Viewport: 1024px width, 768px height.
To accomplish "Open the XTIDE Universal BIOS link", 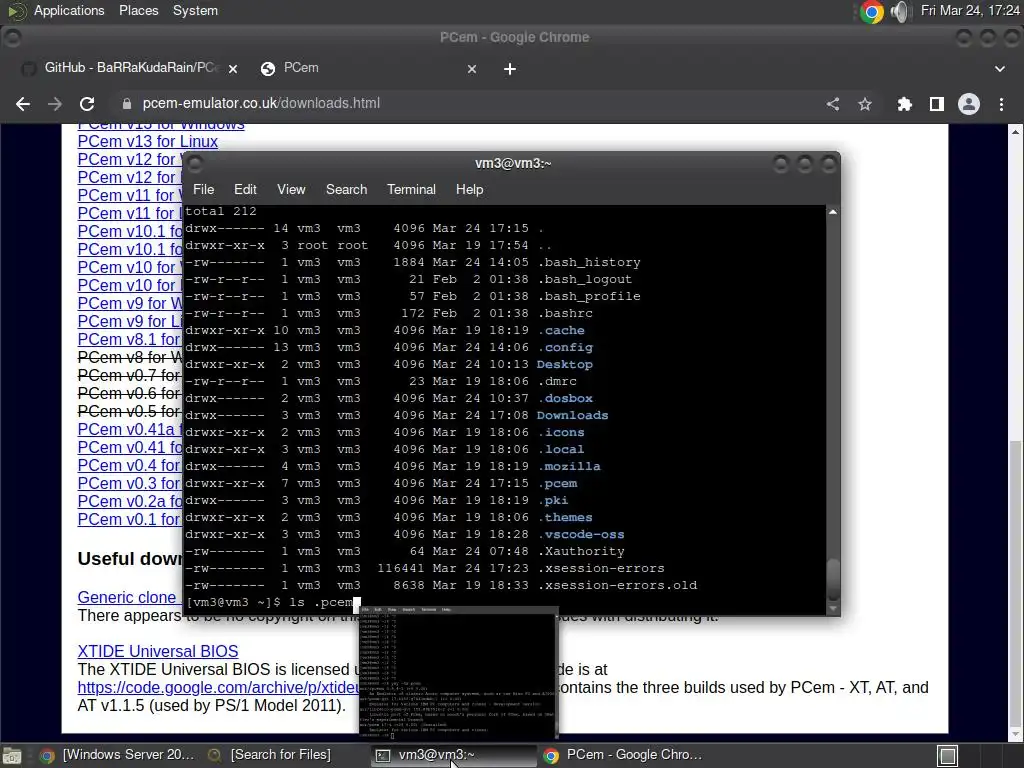I will tap(157, 651).
